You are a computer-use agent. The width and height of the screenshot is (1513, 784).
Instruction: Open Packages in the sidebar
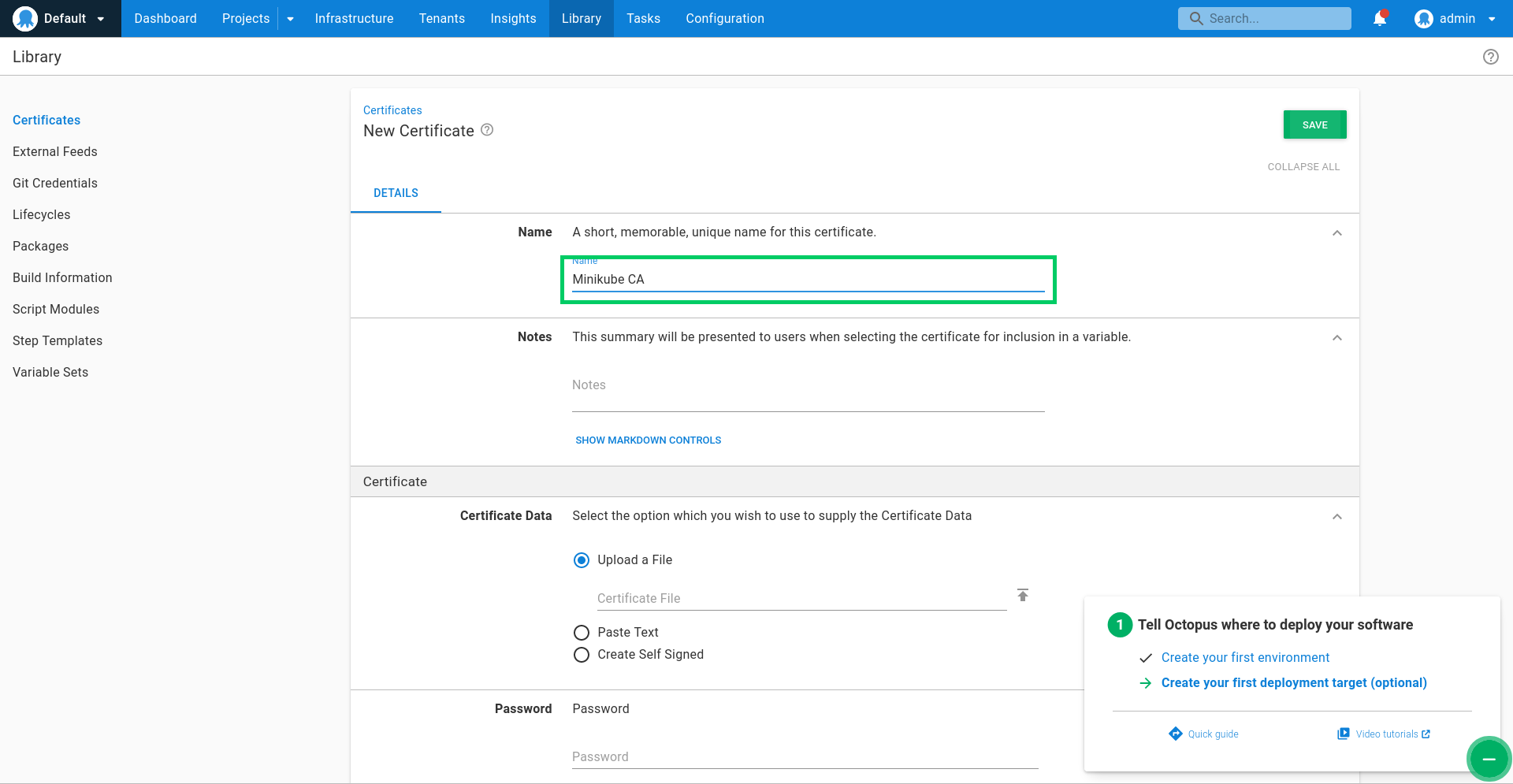pyautogui.click(x=40, y=246)
